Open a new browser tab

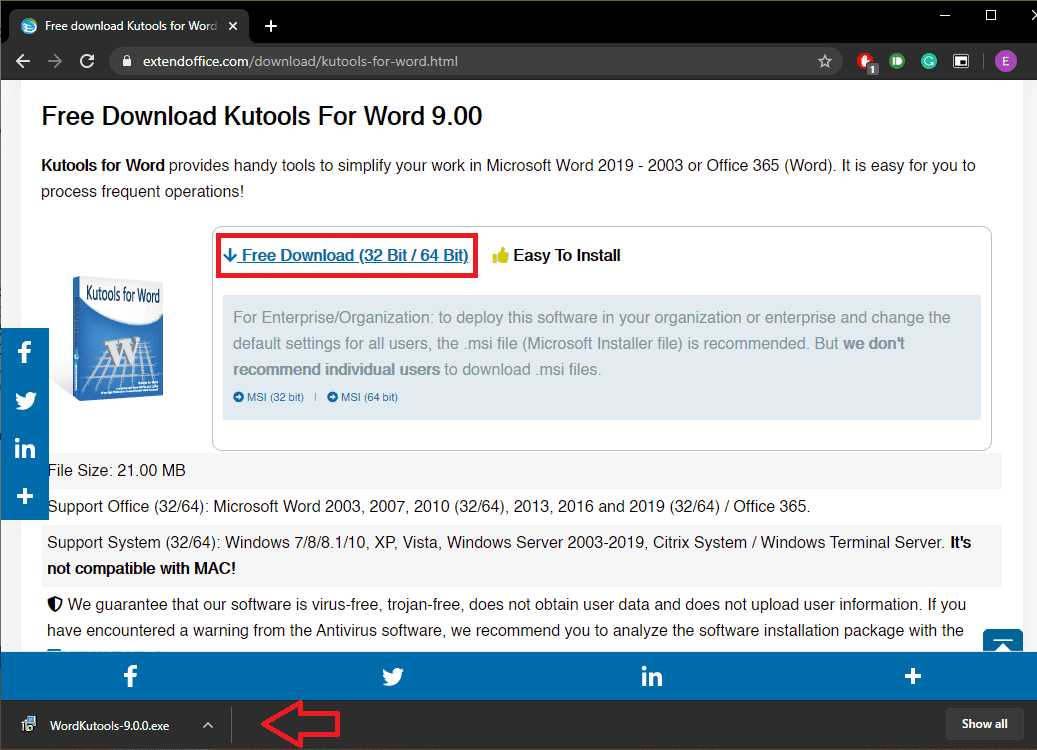point(270,26)
